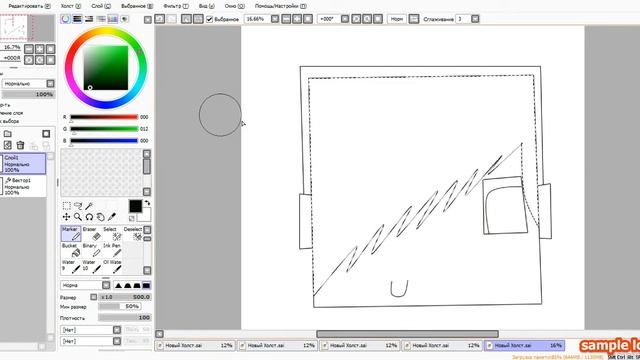The image size is (640, 360).
Task: Click the green G channel slider
Action: tap(104, 129)
